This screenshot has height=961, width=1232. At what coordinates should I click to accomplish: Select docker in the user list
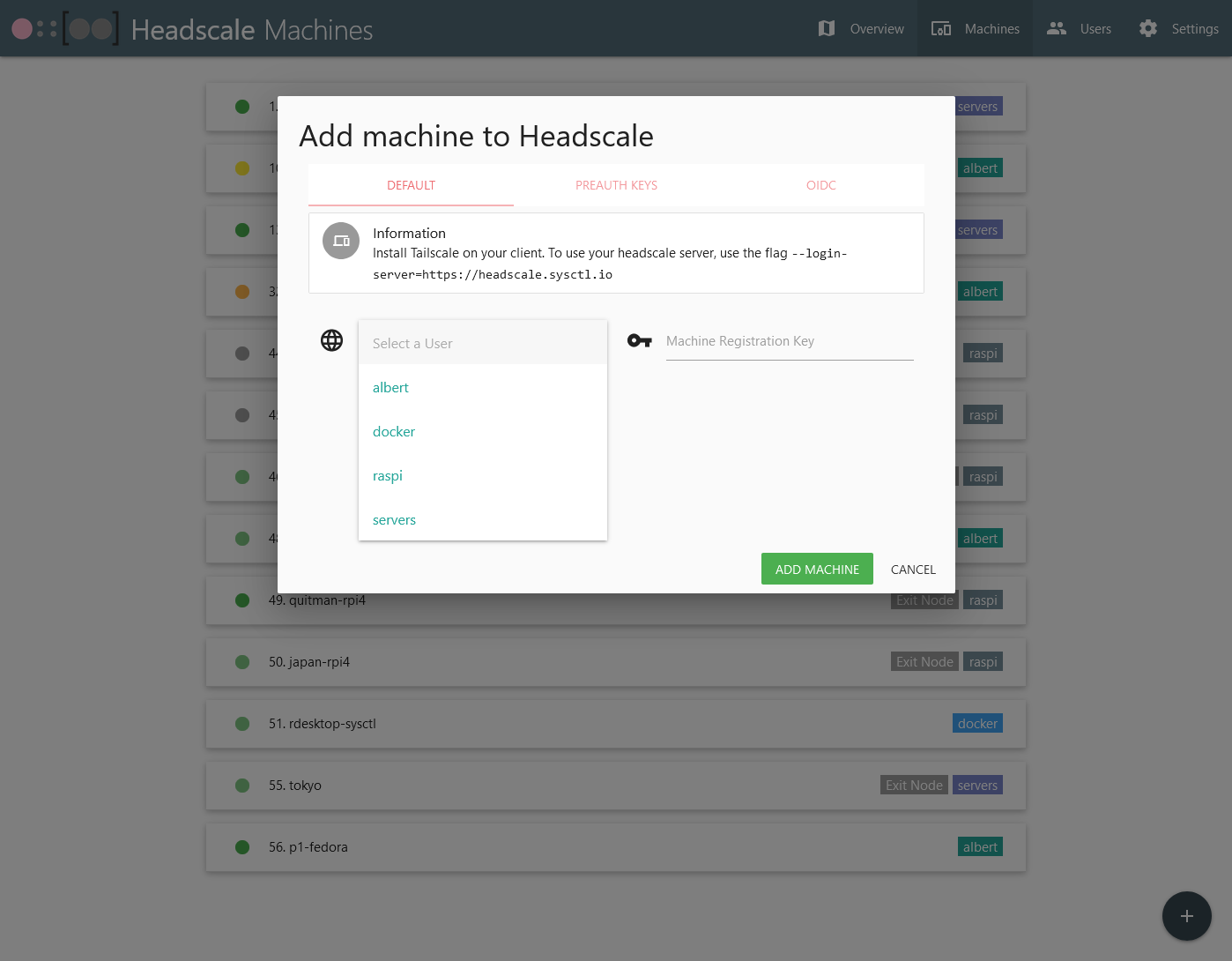(x=394, y=432)
